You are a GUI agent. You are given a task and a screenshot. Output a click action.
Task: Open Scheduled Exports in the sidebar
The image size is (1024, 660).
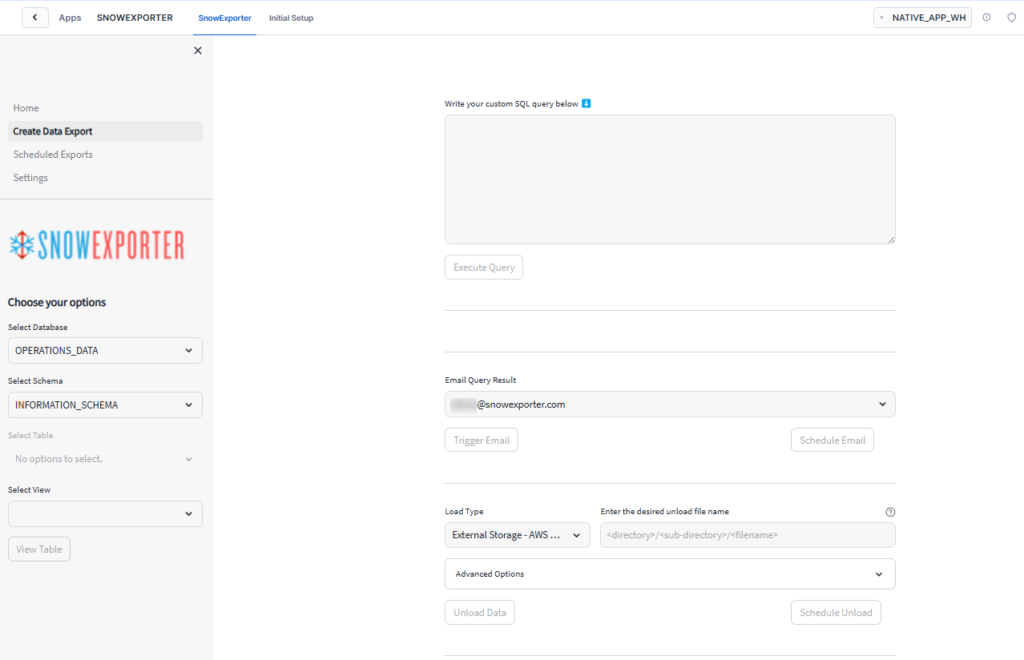click(53, 155)
